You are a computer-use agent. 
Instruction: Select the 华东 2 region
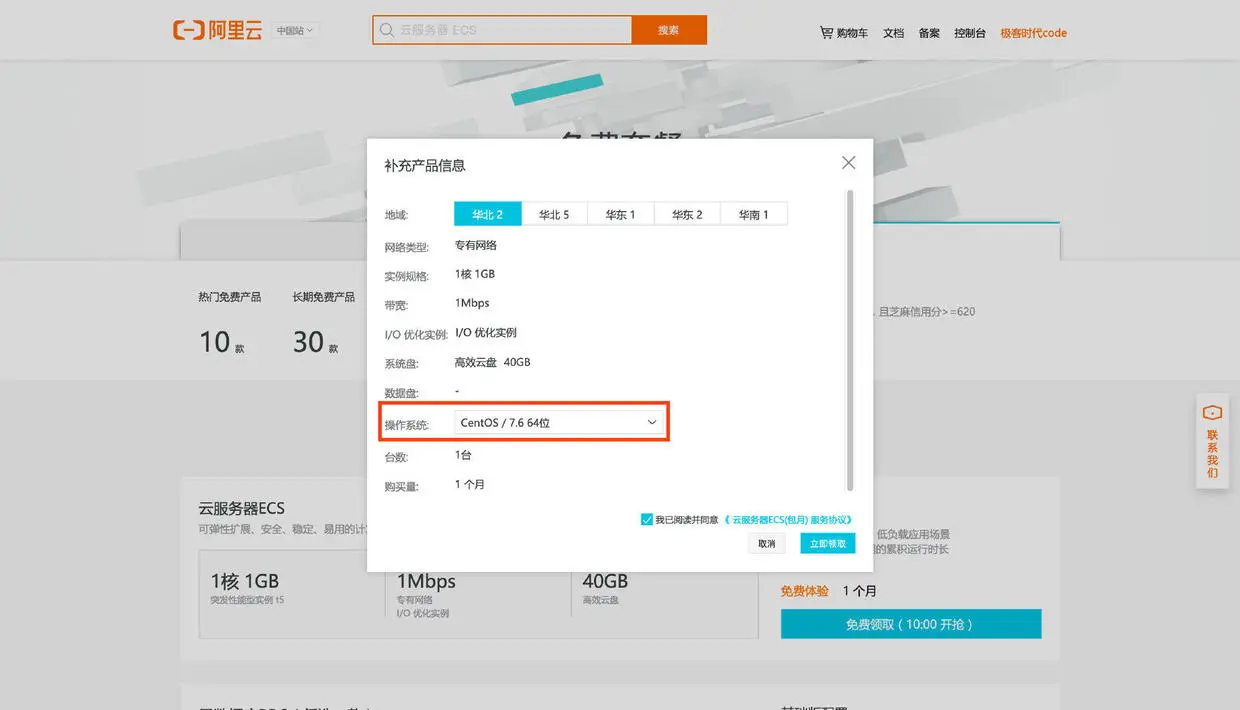tap(687, 214)
